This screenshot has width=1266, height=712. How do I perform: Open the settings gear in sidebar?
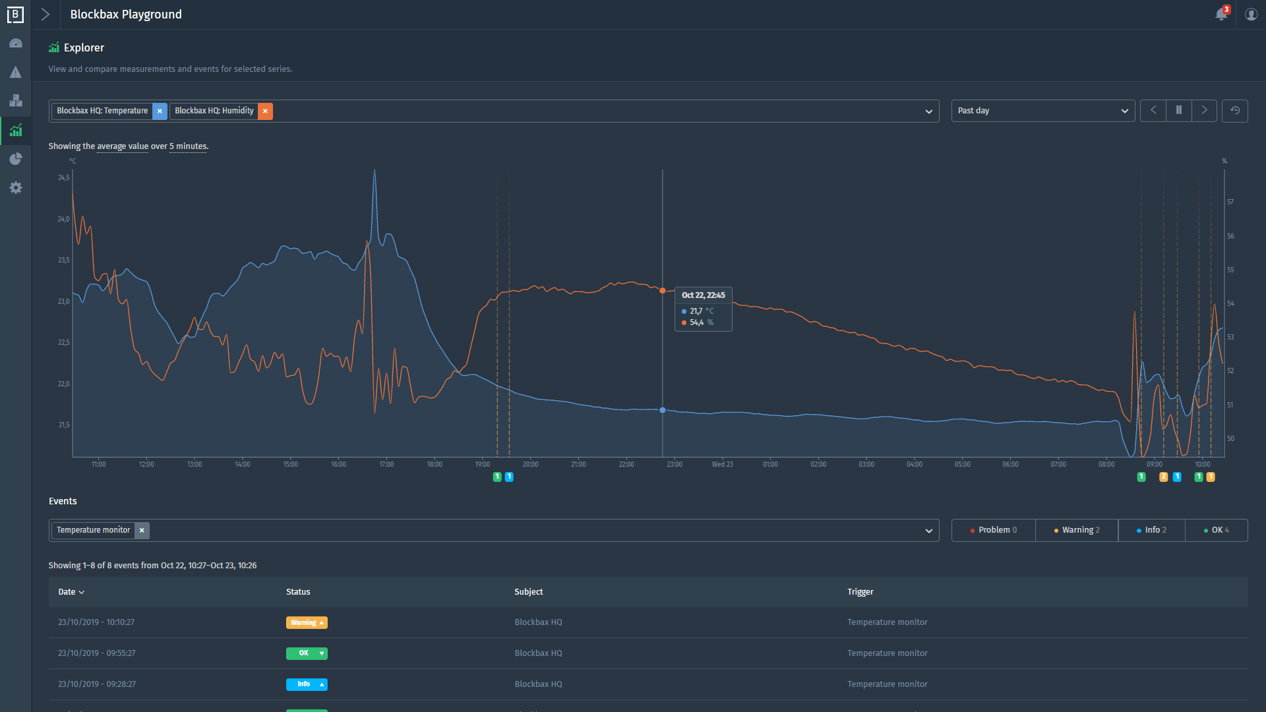coord(15,188)
